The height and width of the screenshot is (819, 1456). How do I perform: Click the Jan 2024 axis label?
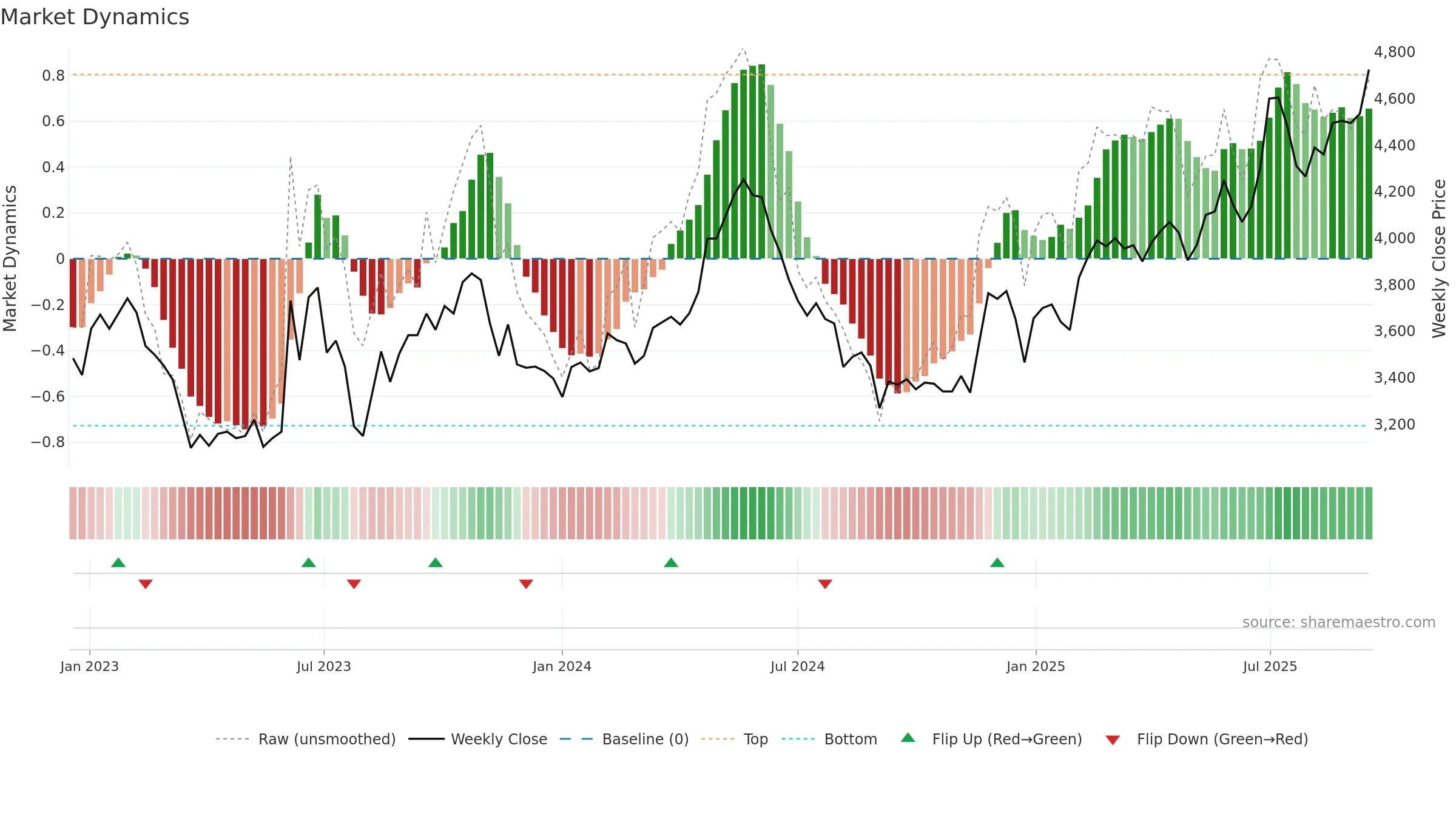(562, 666)
